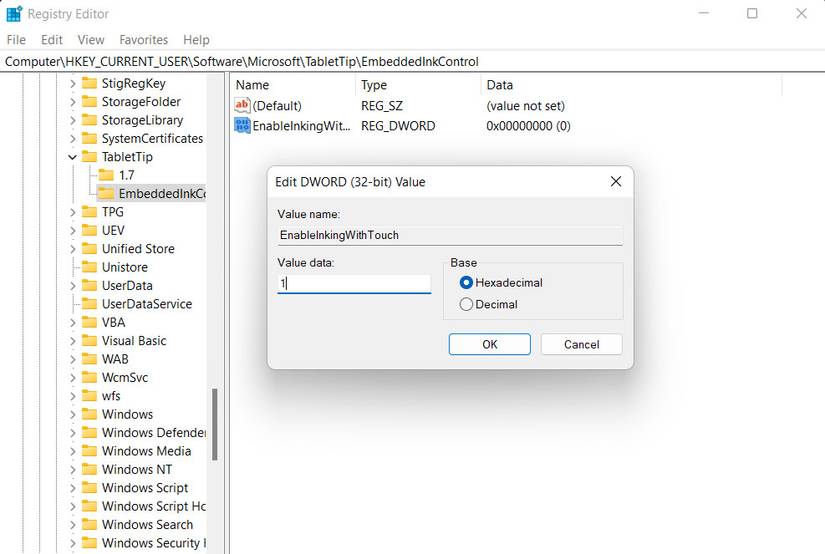The height and width of the screenshot is (554, 825).
Task: Expand the SystemCertificates key
Action: [x=73, y=138]
